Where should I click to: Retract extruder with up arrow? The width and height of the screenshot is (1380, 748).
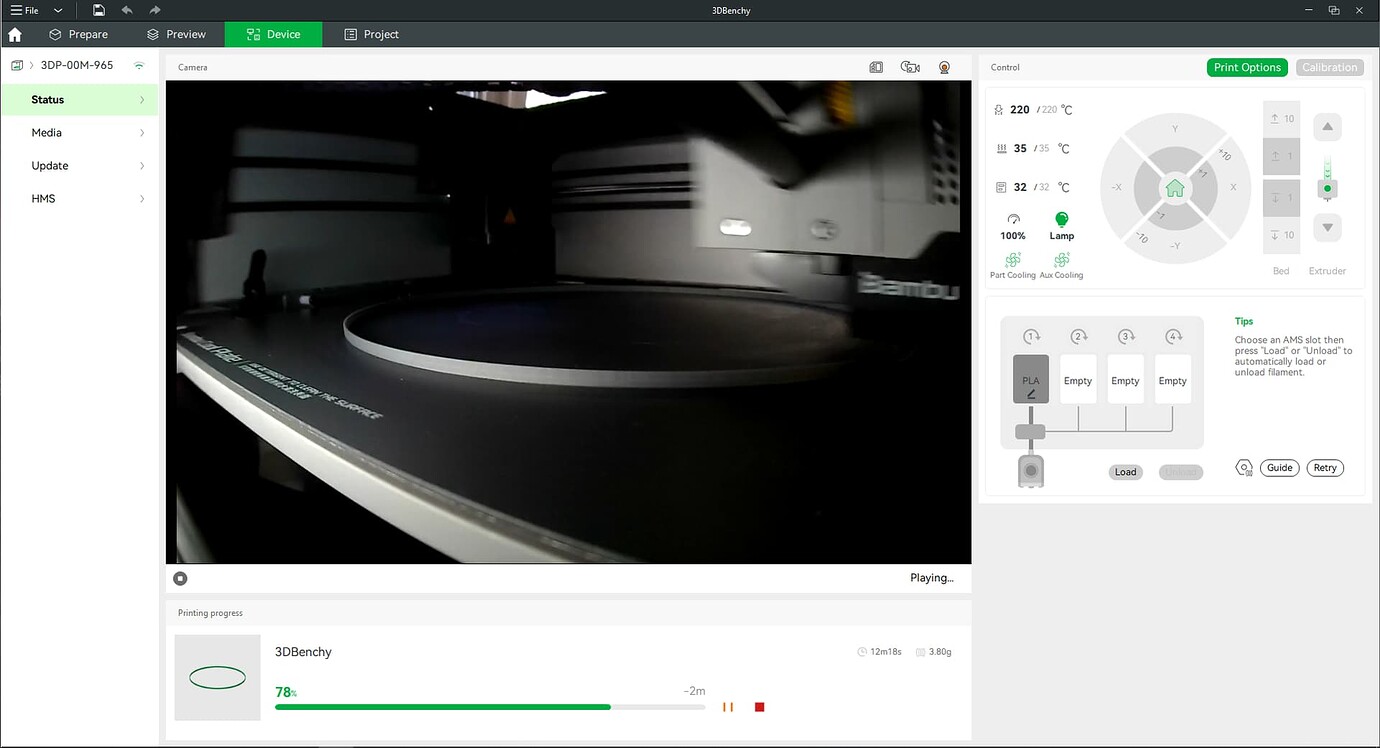(1327, 127)
